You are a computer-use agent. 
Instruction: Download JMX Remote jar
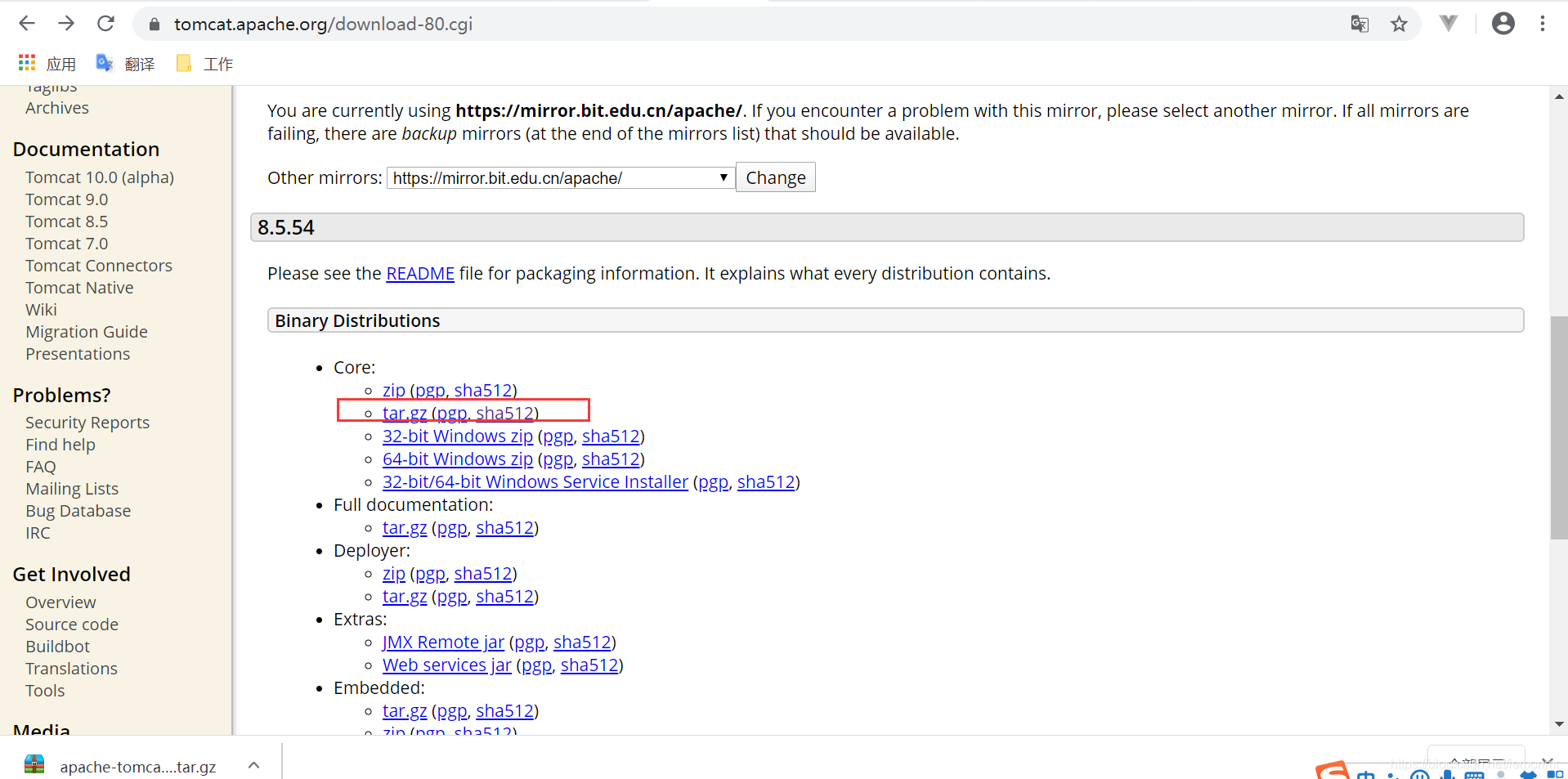tap(443, 642)
